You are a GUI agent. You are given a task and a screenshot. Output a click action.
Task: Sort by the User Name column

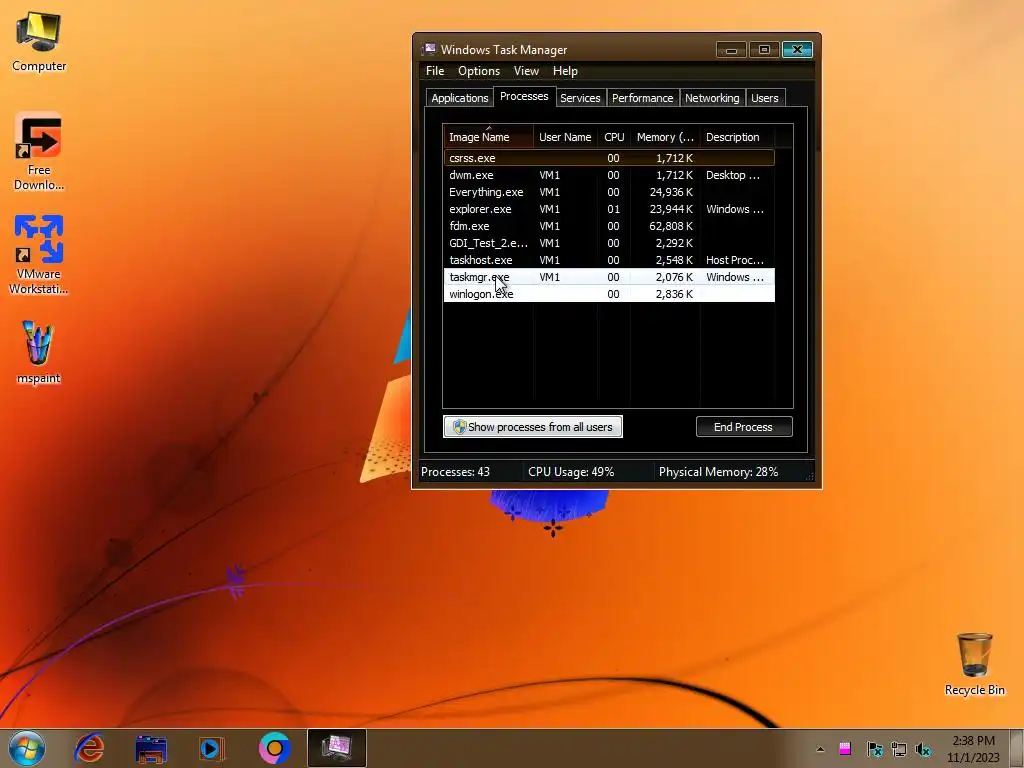click(x=565, y=137)
